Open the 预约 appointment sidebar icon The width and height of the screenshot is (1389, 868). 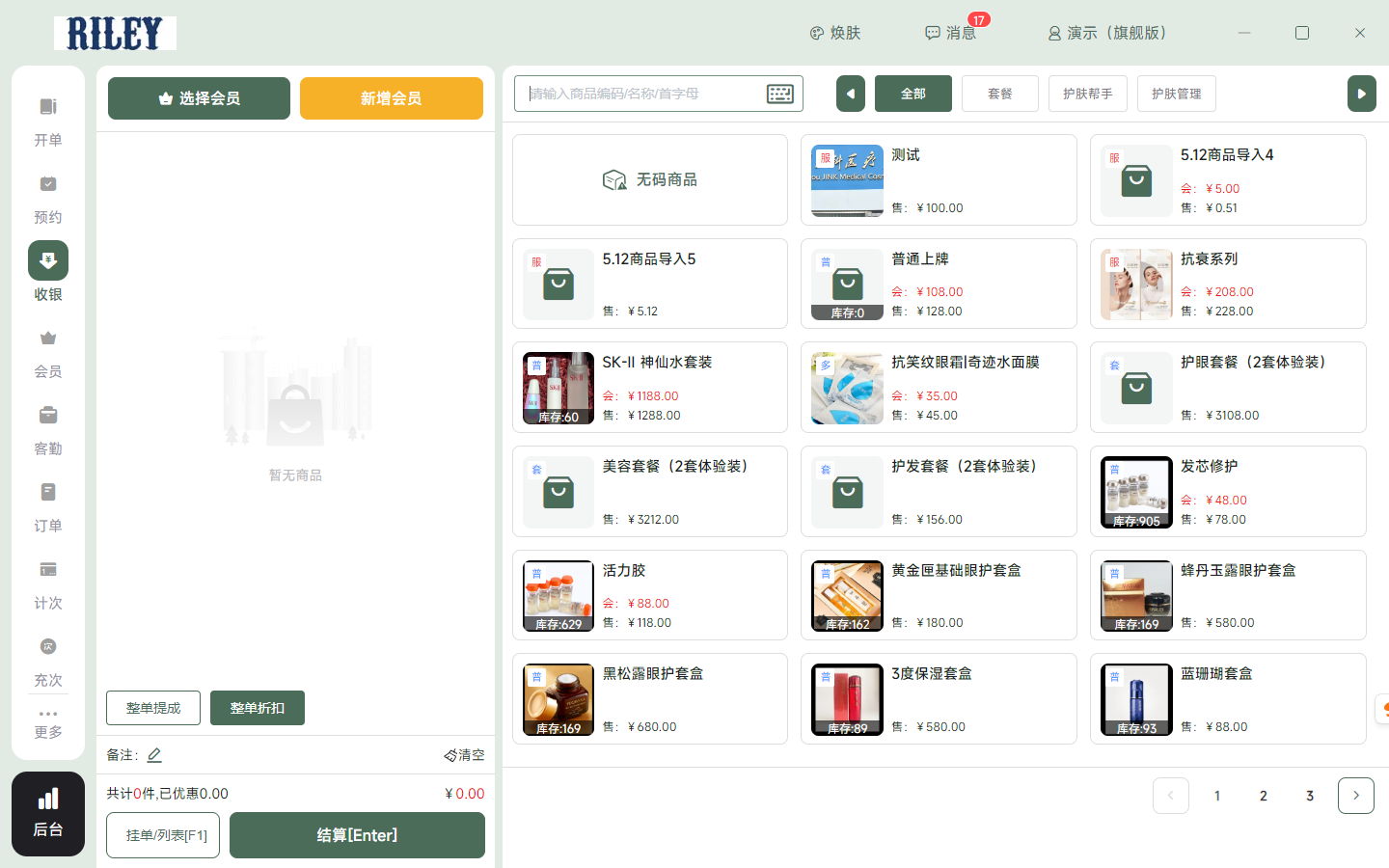48,184
